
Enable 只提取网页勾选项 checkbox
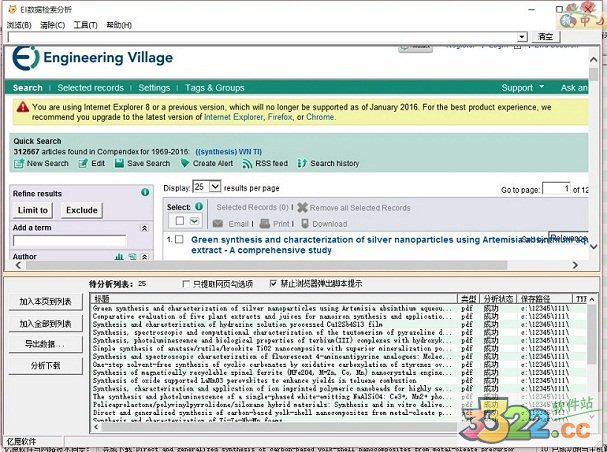[186, 284]
